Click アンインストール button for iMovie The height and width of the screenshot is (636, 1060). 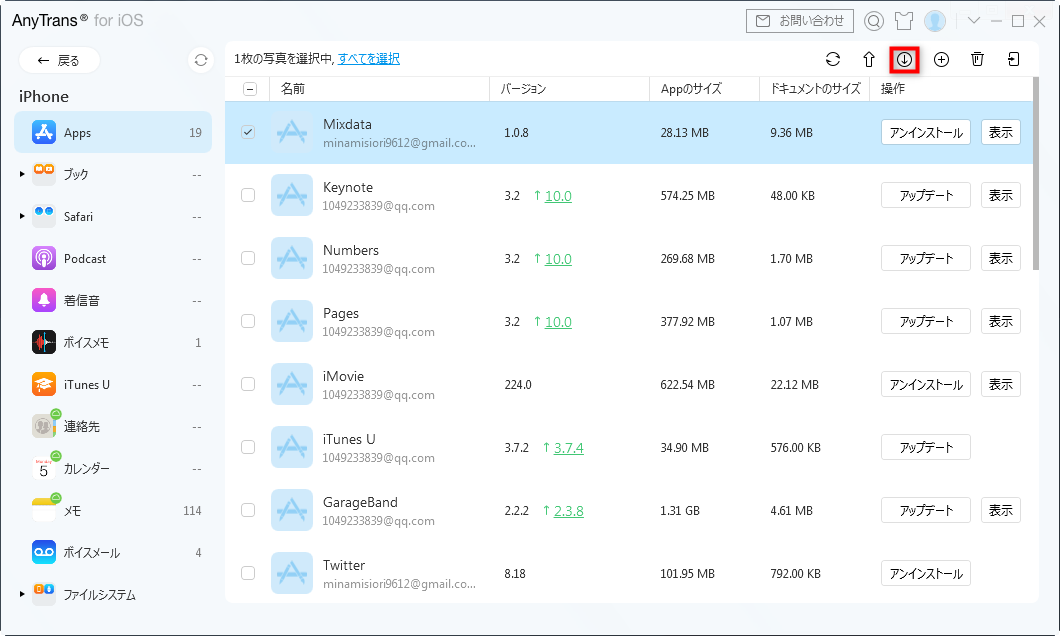coord(925,384)
